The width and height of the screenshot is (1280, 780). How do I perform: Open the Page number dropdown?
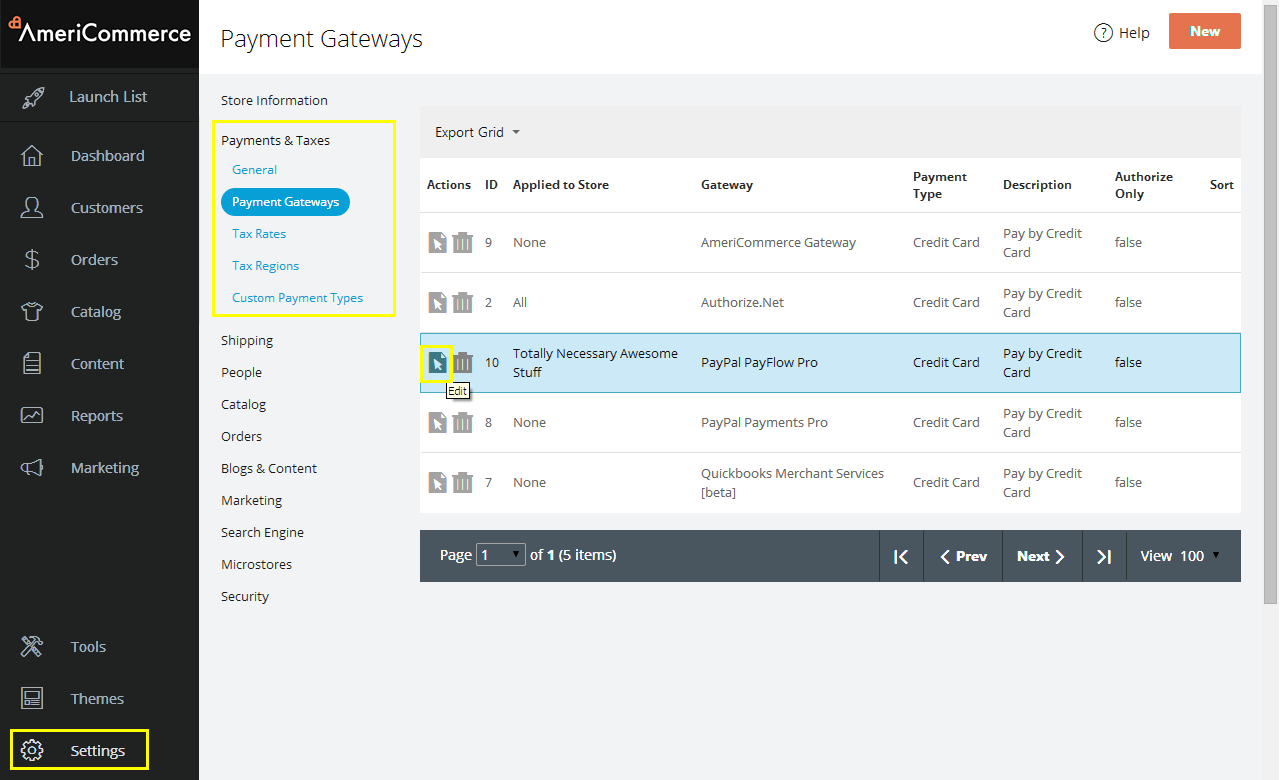501,555
